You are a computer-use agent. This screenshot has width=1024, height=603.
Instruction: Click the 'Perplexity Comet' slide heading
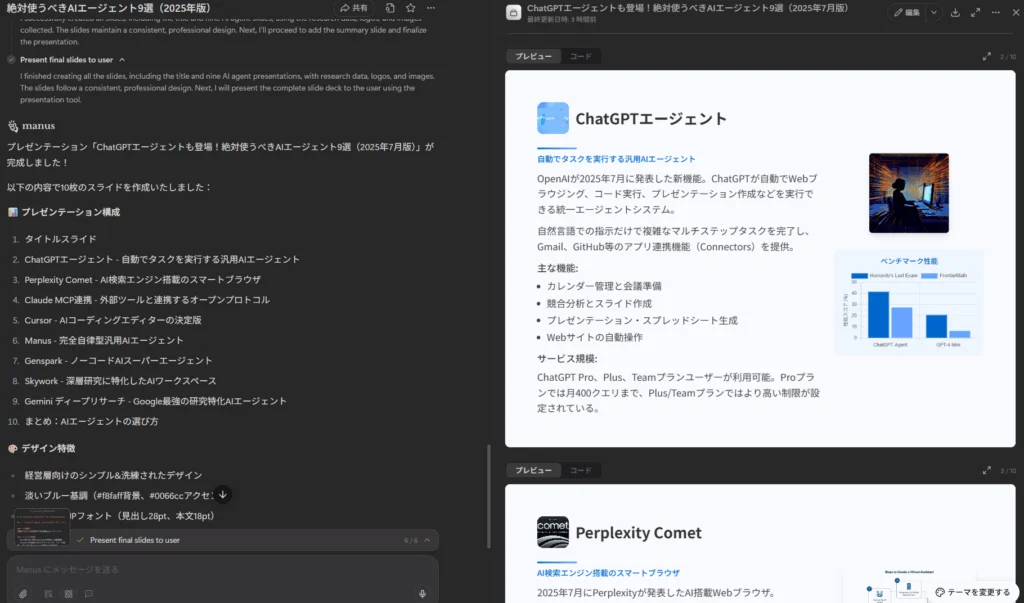638,532
